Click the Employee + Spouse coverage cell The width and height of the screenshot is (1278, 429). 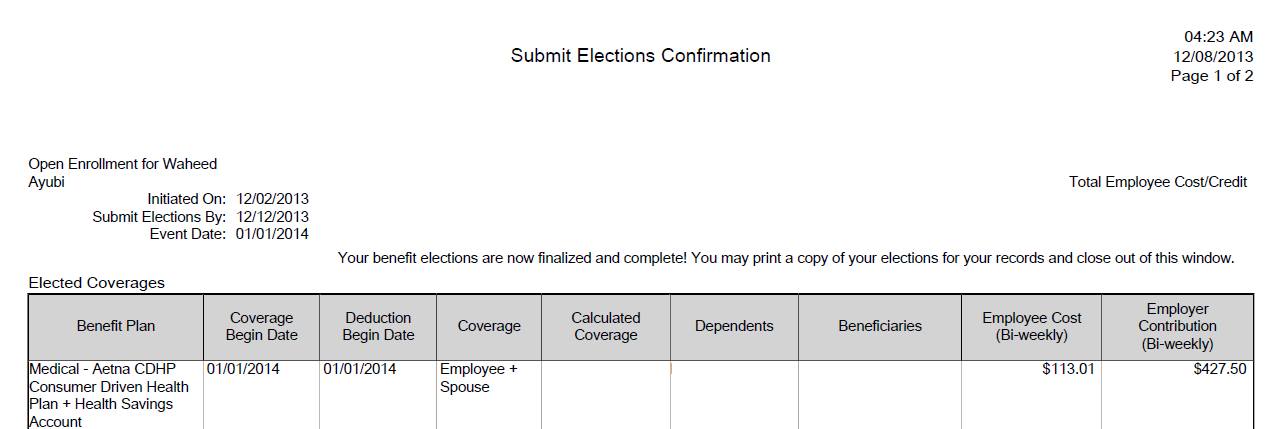pos(478,378)
